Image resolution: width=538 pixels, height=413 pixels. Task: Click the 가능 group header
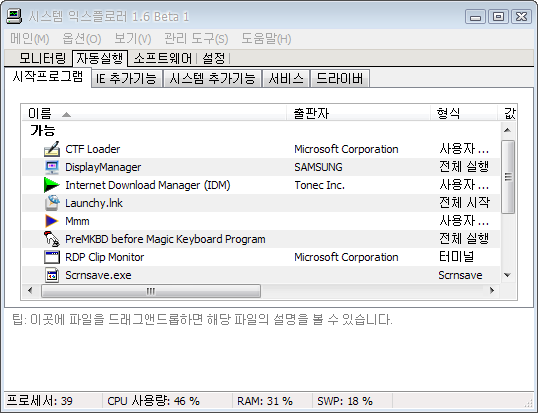tap(43, 130)
